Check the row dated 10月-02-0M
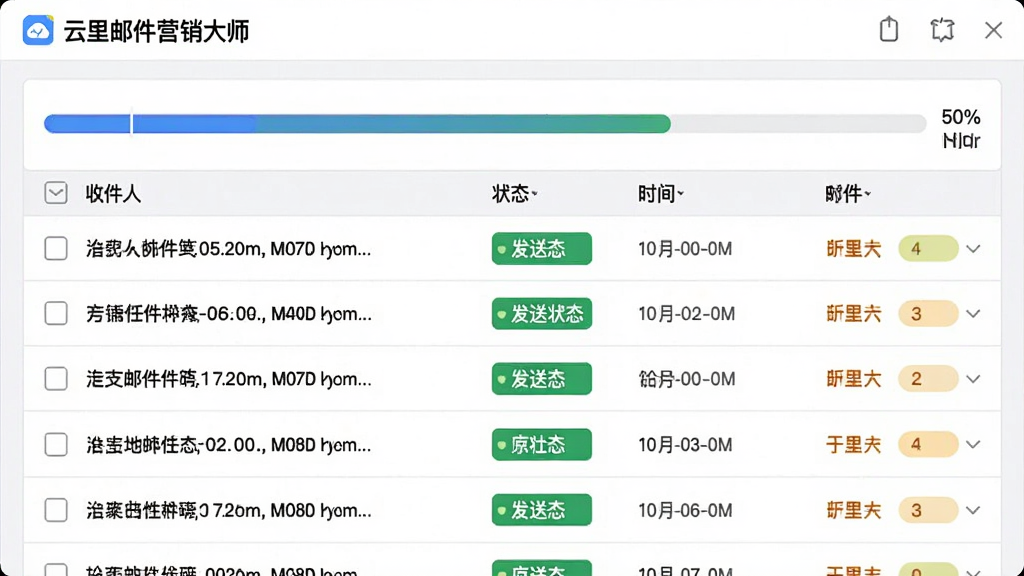 56,313
